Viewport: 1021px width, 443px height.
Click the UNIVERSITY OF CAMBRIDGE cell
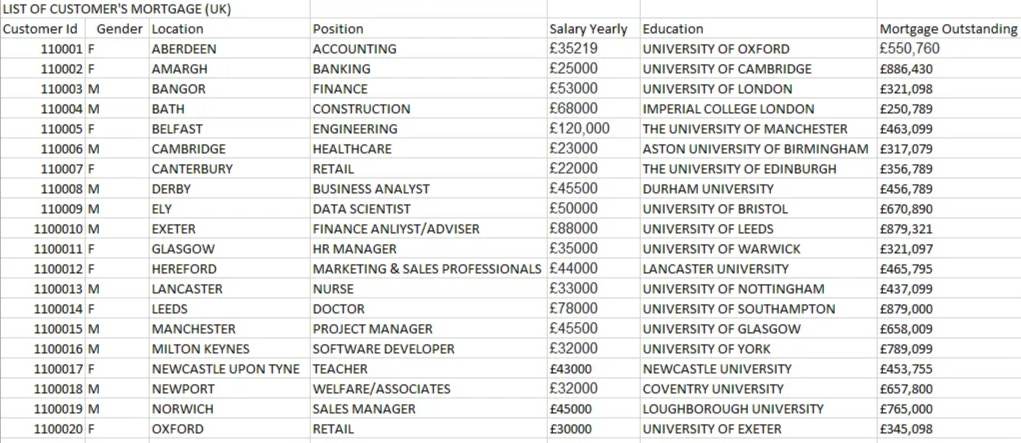(x=727, y=69)
